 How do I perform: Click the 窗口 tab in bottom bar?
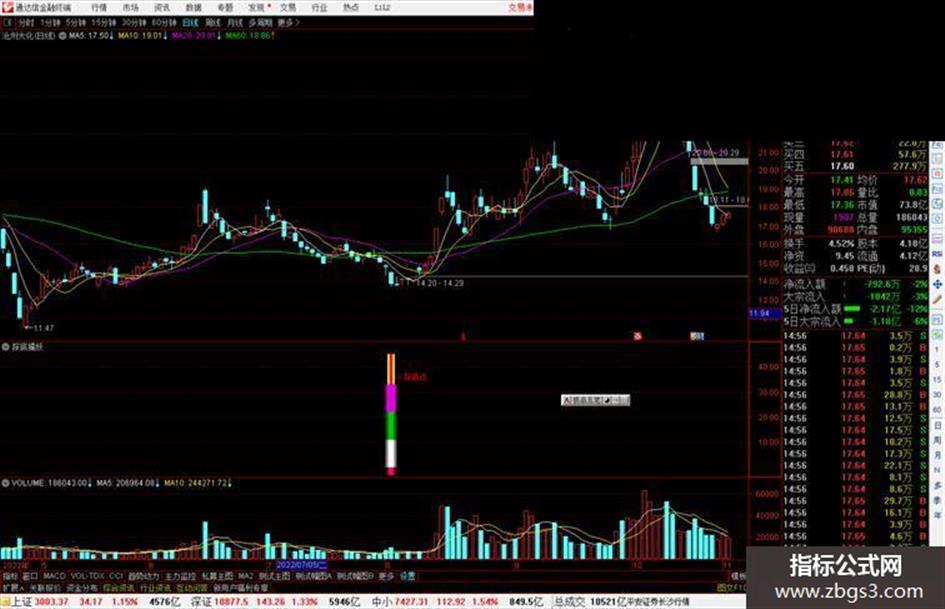30,576
